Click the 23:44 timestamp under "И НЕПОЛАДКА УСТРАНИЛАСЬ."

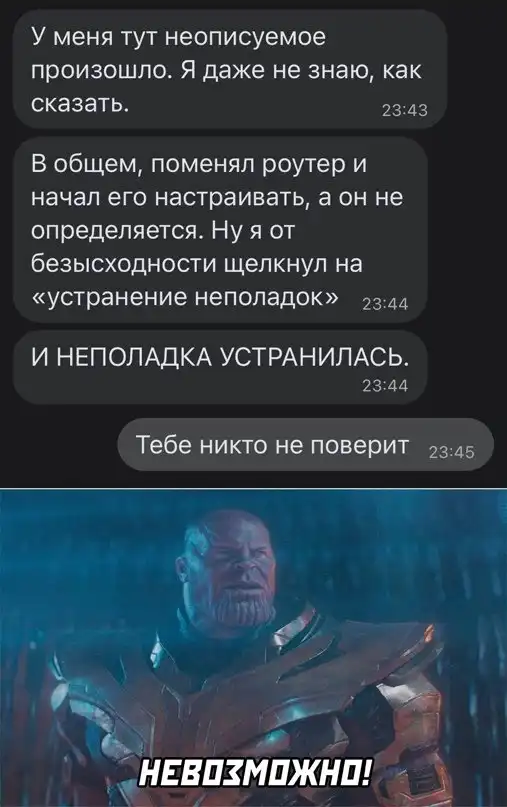[386, 386]
